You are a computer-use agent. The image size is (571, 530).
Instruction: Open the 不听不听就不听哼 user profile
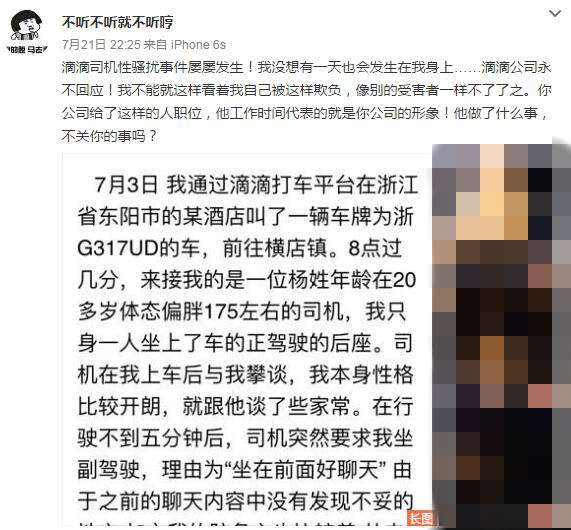tap(117, 22)
